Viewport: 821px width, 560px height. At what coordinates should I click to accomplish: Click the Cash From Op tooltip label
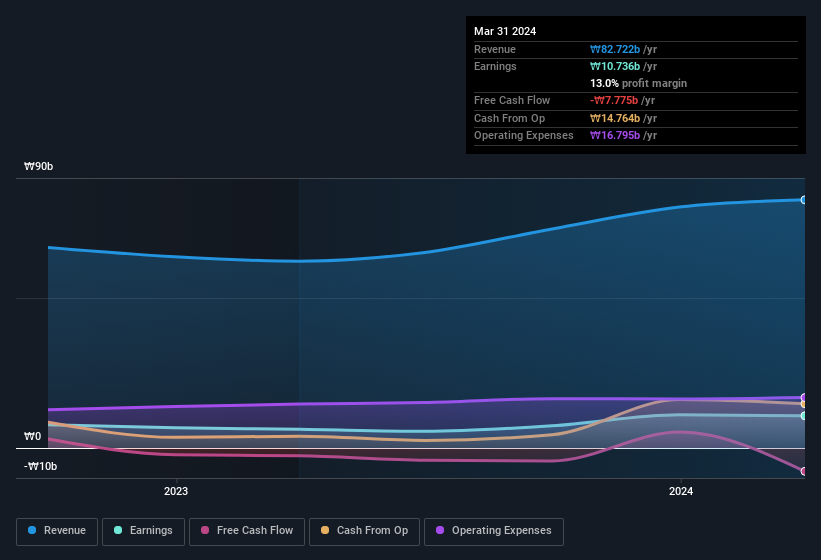coord(509,118)
